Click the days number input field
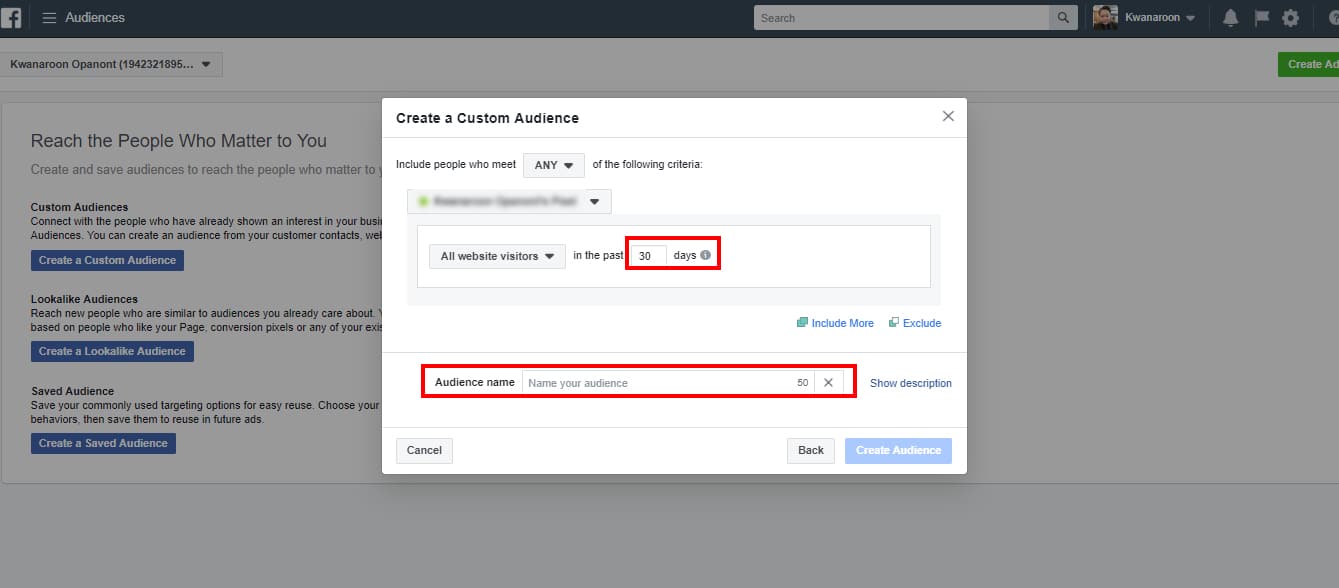Image resolution: width=1339 pixels, height=588 pixels. [x=648, y=256]
